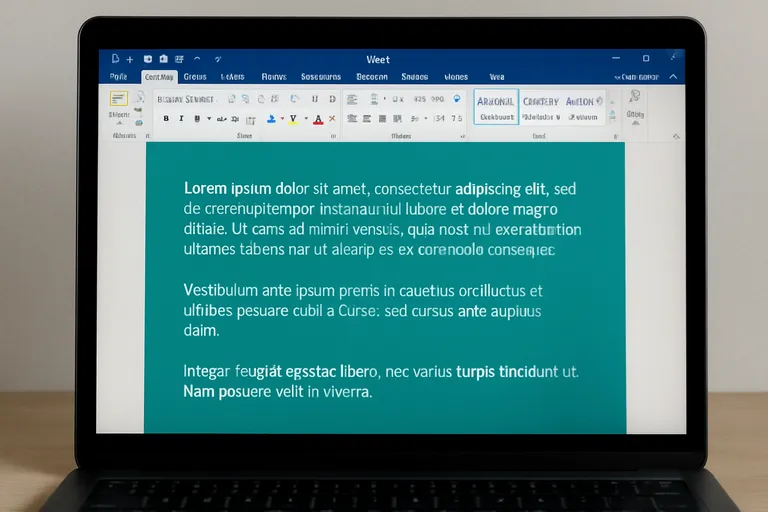This screenshot has height=512, width=768.
Task: Click the Integar feugiat paragraph
Action: (x=381, y=381)
